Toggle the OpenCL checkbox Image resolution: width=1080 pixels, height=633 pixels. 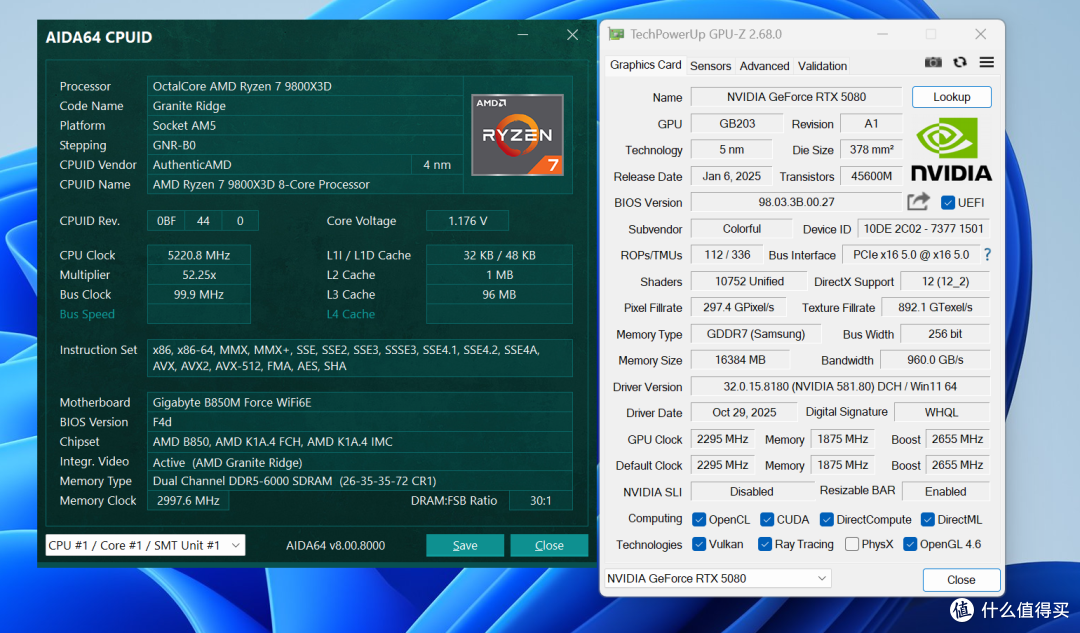pyautogui.click(x=699, y=519)
